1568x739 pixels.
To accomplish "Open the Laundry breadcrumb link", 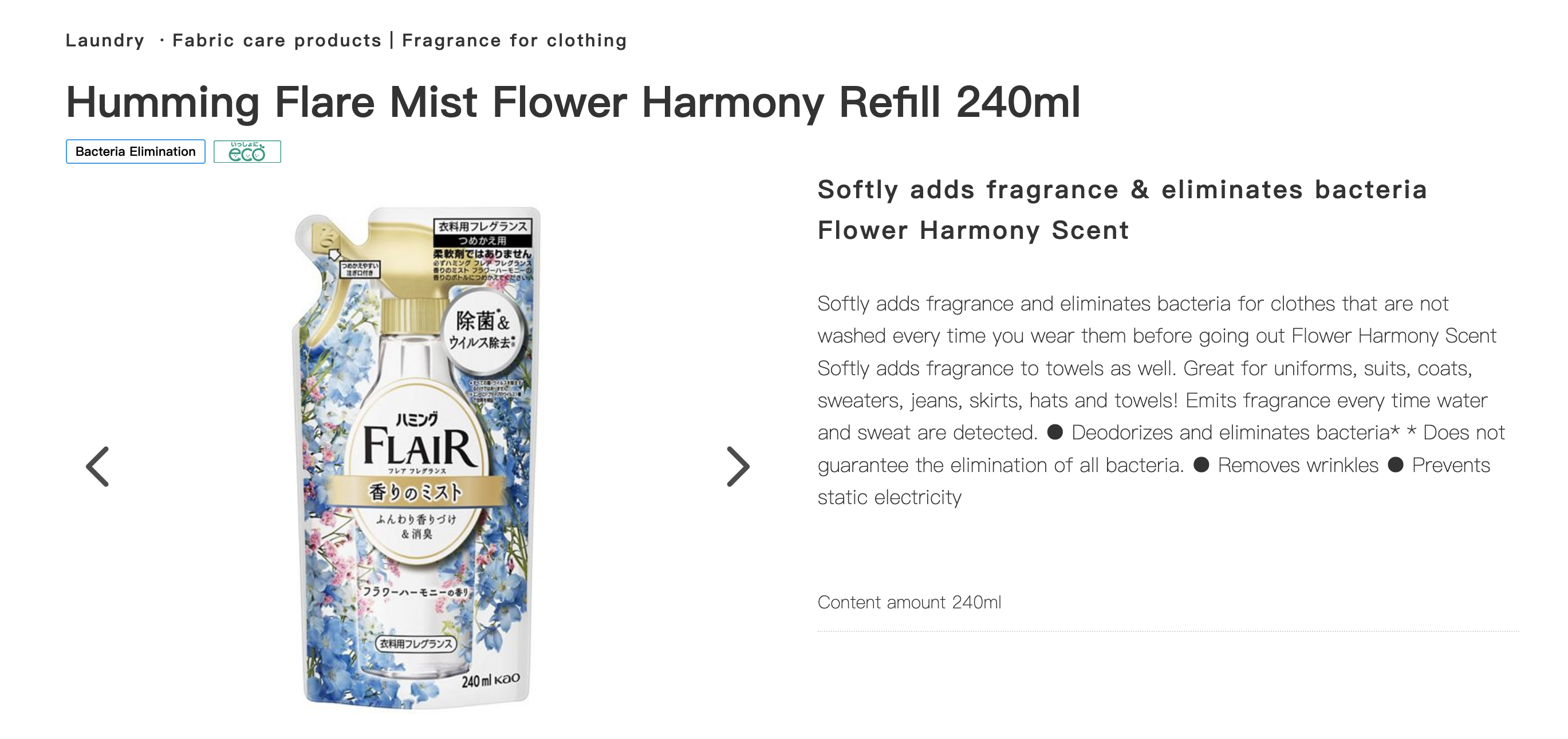I will 105,40.
